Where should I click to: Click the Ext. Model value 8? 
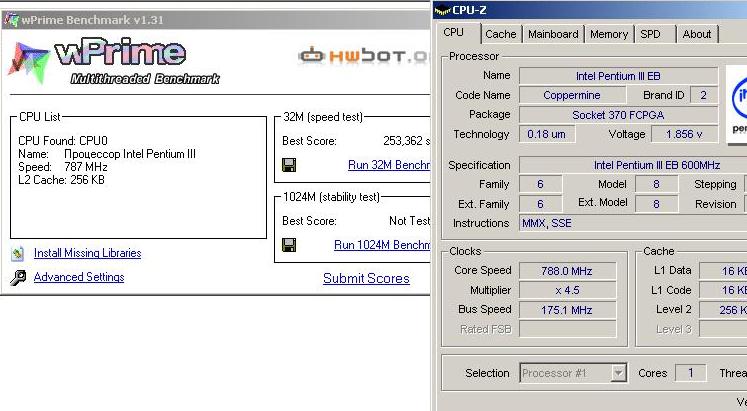click(656, 204)
